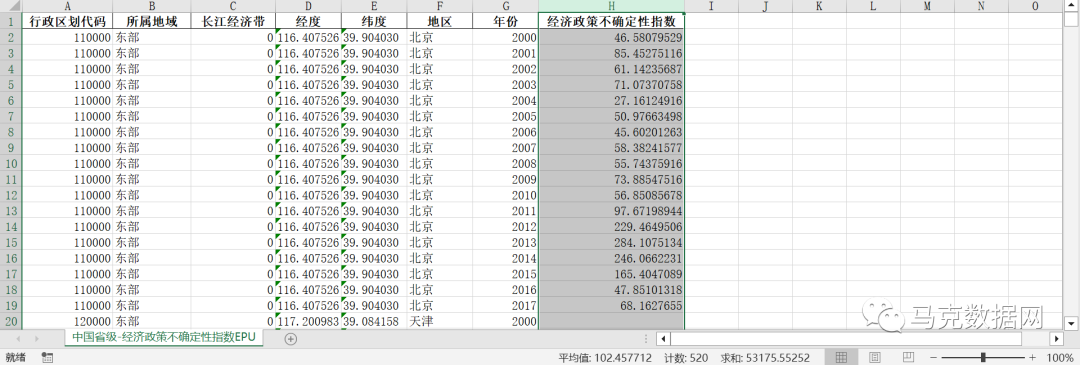Click zoom in plus button
The height and width of the screenshot is (365, 1080).
tap(1032, 357)
